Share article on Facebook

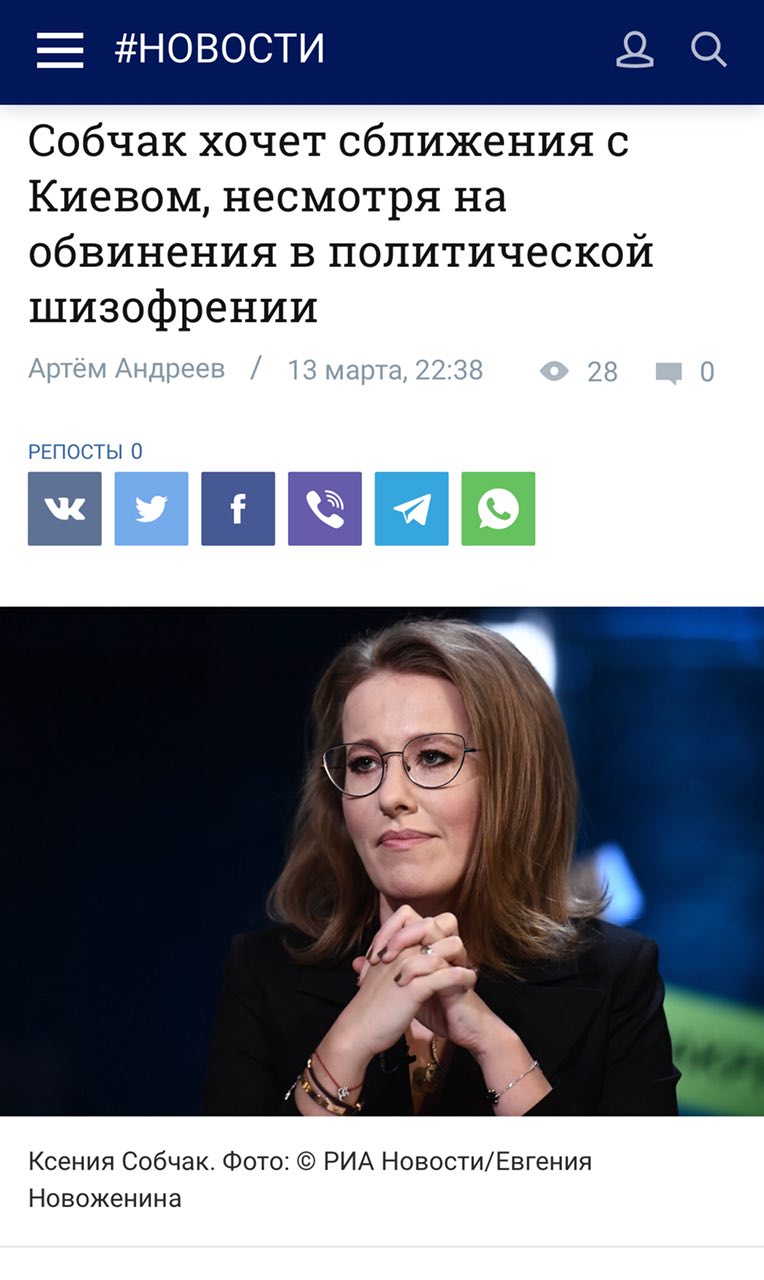point(238,509)
